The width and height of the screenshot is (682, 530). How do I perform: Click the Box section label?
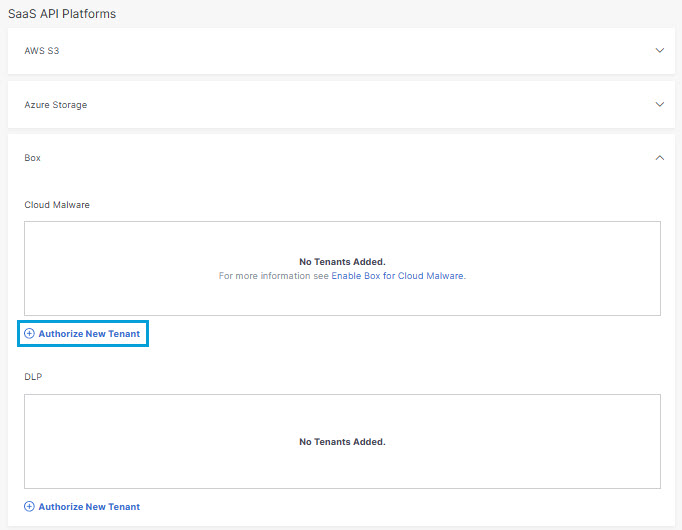click(33, 158)
